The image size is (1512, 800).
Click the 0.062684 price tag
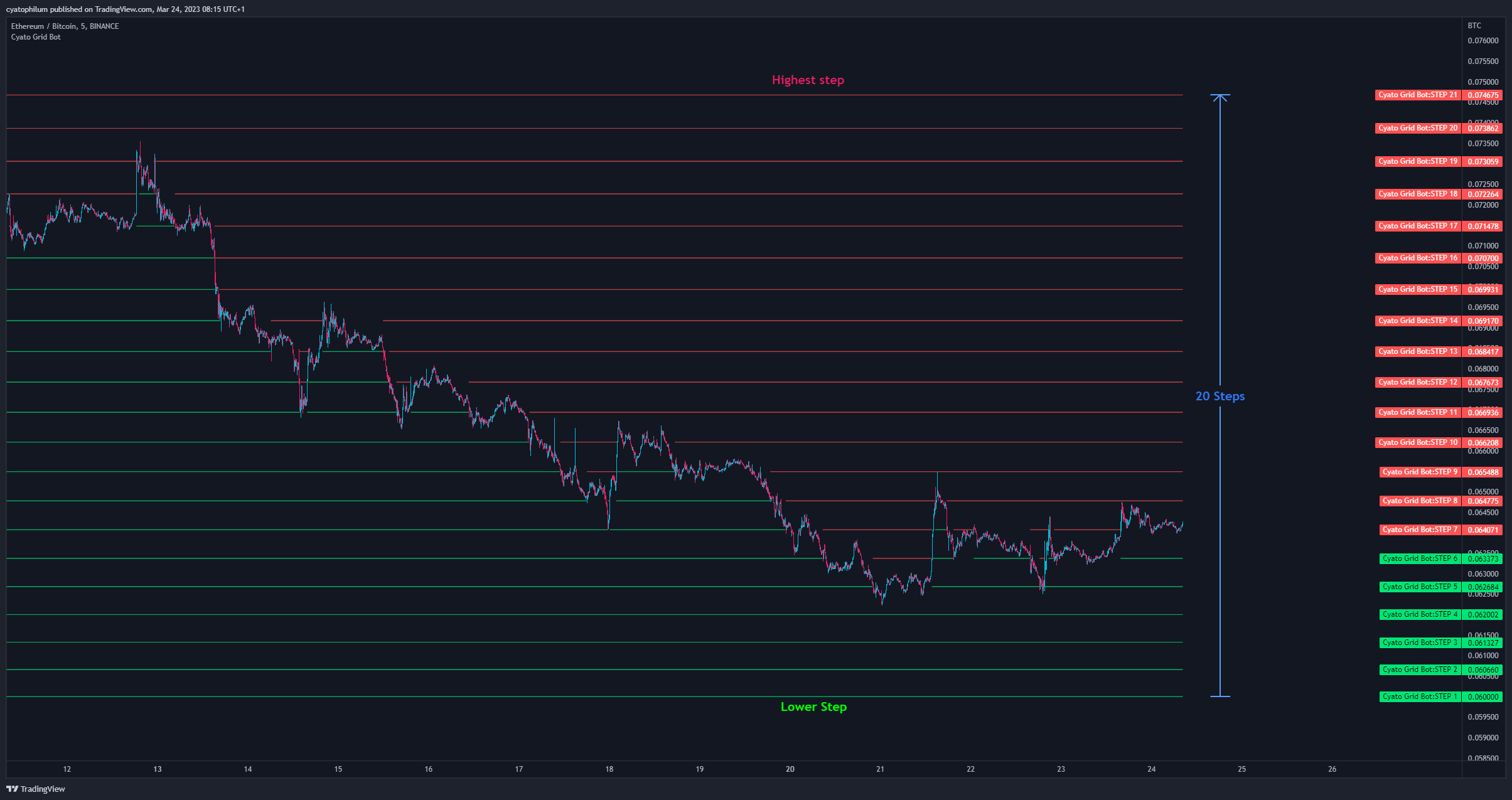1483,587
